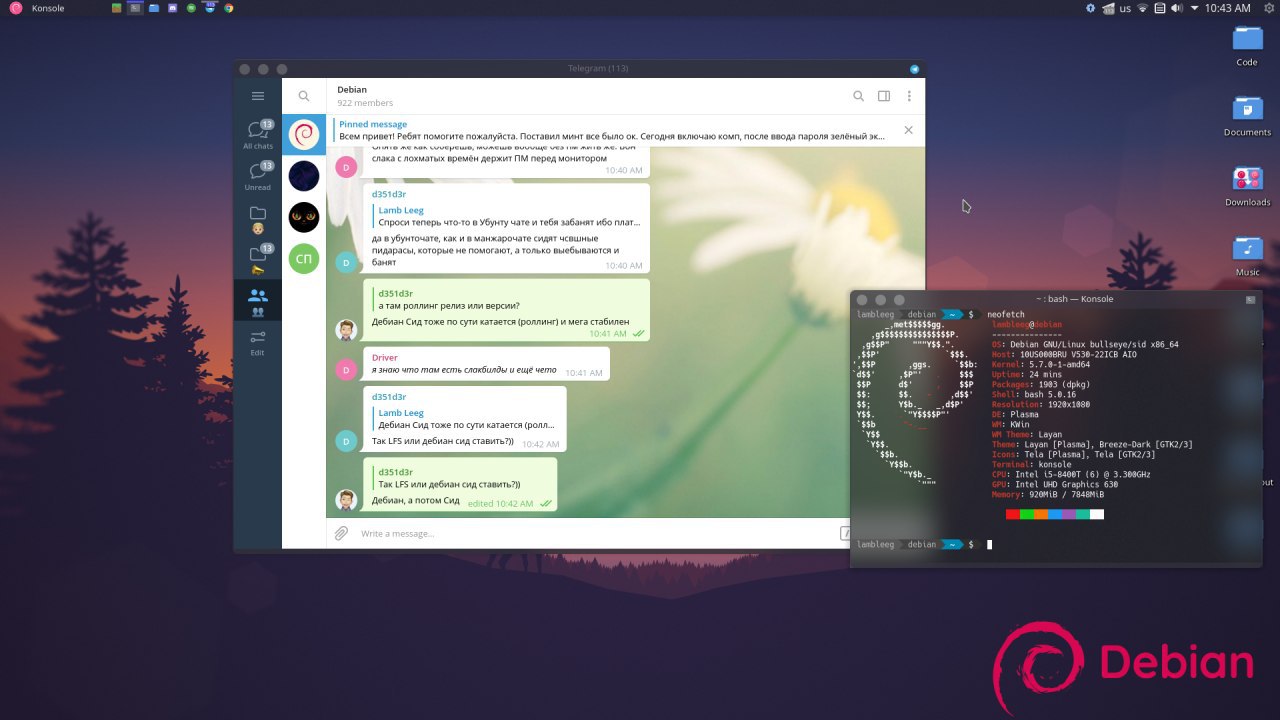
Task: Open the green circular app in top panel
Action: [191, 8]
